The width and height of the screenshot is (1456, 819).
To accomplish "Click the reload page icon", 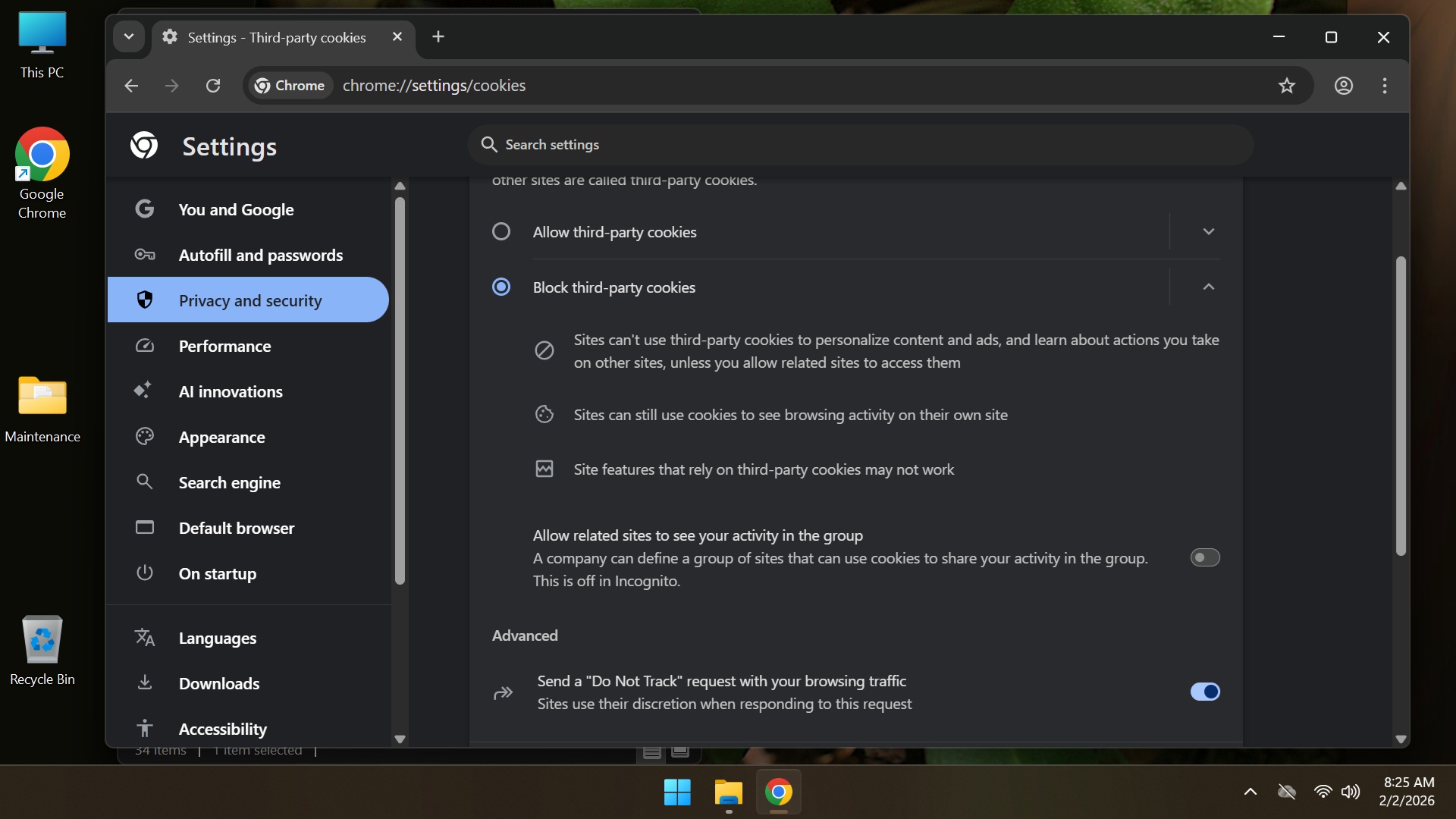I will tap(213, 86).
